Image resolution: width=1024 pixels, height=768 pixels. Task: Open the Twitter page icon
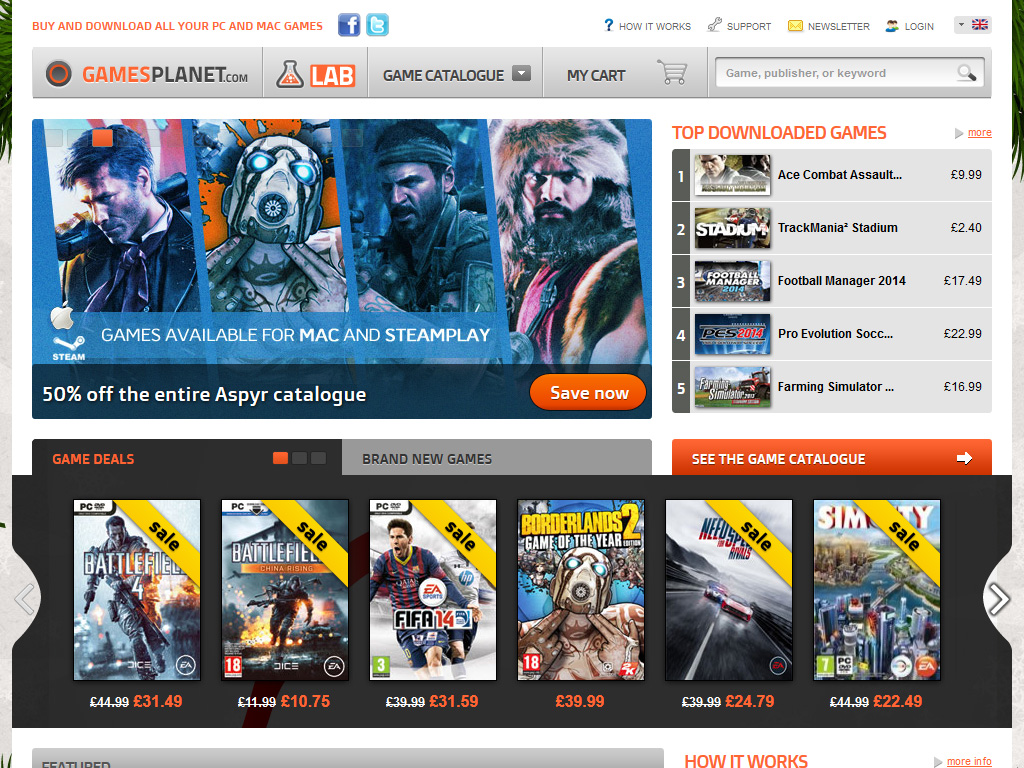(x=377, y=25)
